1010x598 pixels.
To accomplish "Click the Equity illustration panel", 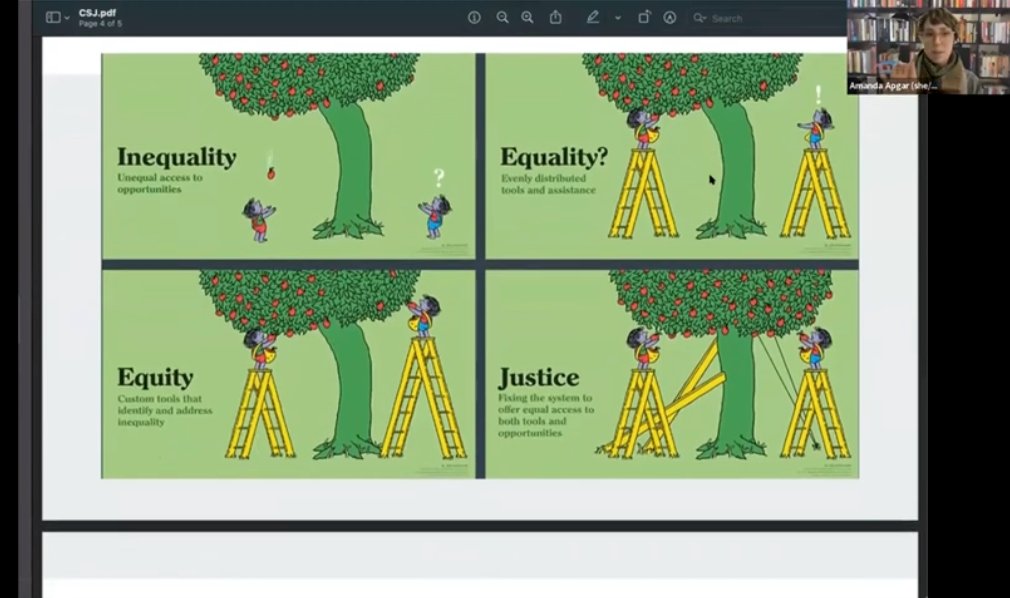I will tap(288, 373).
